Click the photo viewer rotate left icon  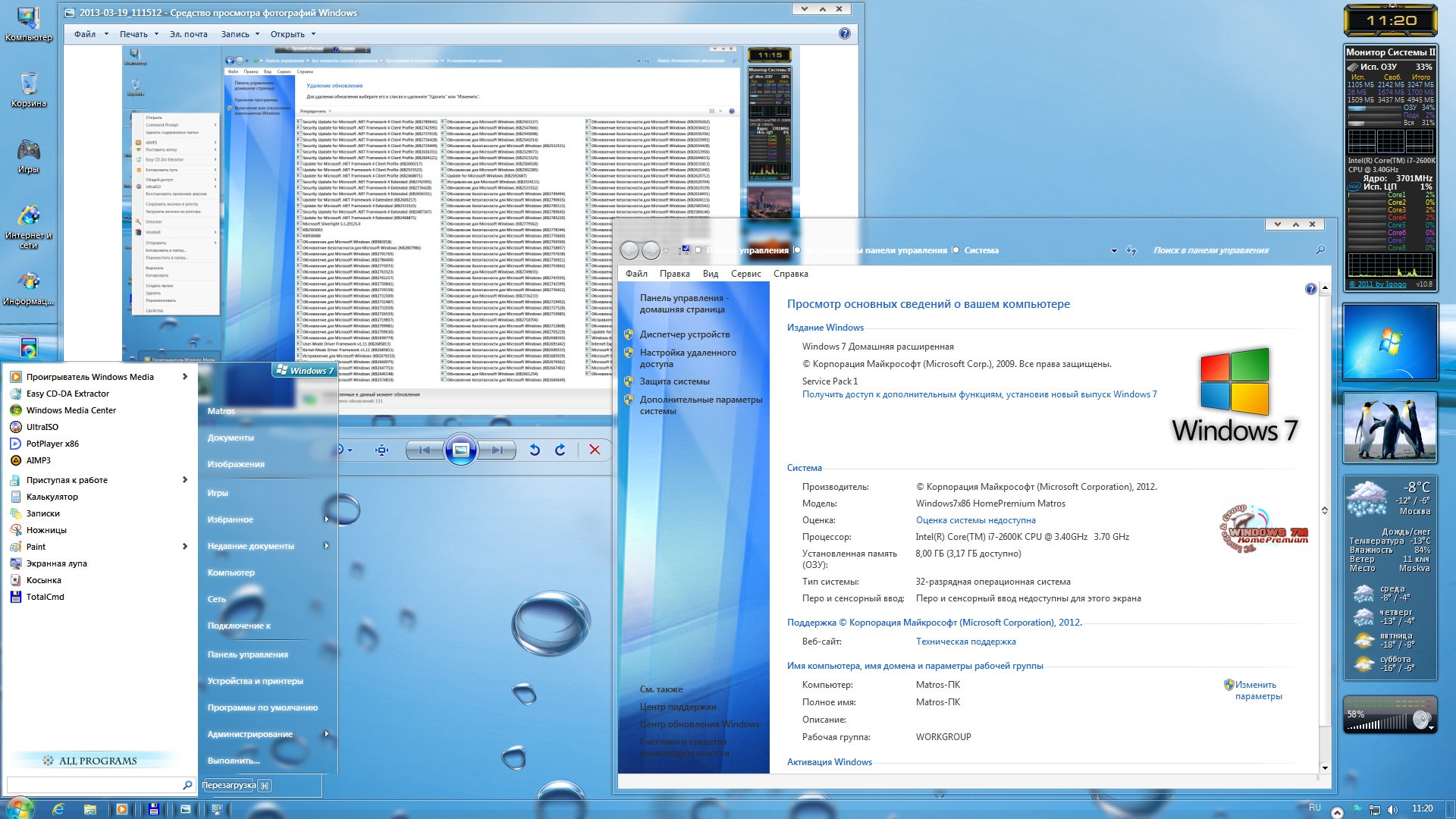tap(535, 449)
